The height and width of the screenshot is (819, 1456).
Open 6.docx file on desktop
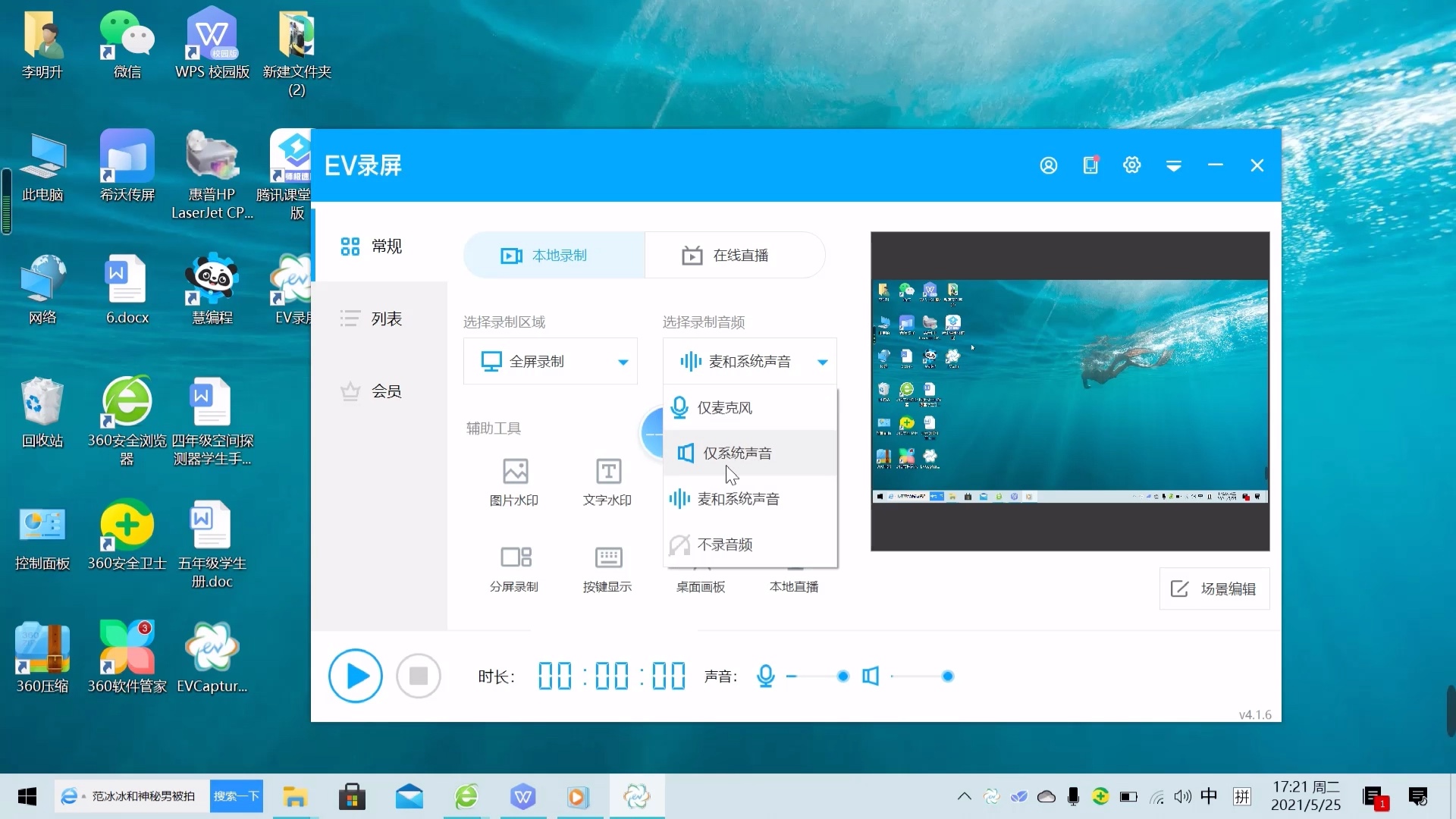pos(127,290)
